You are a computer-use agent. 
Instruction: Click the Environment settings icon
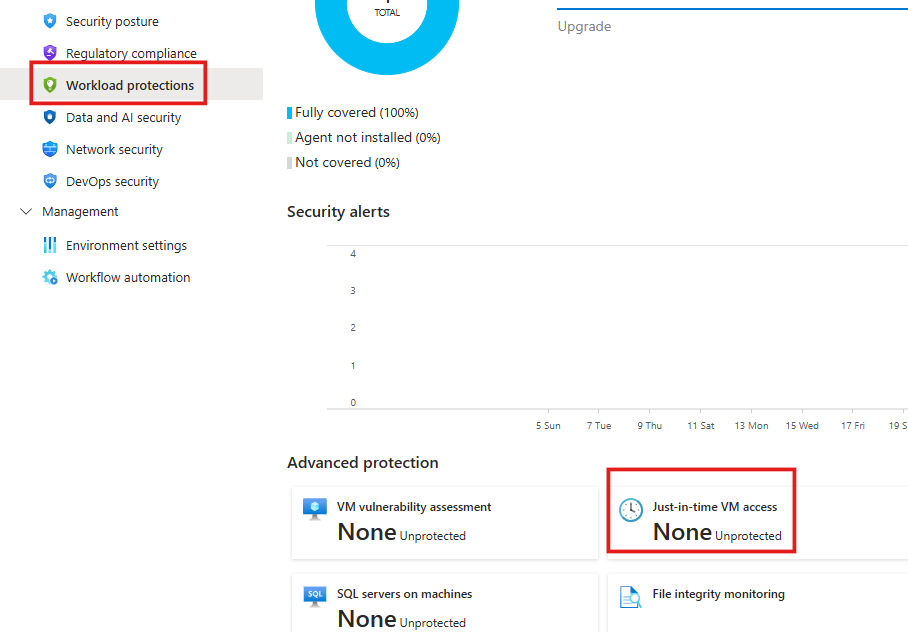tap(50, 245)
